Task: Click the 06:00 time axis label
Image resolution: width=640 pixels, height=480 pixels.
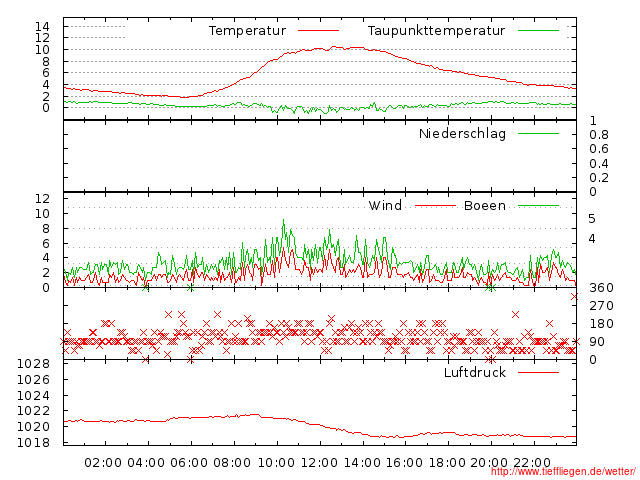Action: click(189, 463)
